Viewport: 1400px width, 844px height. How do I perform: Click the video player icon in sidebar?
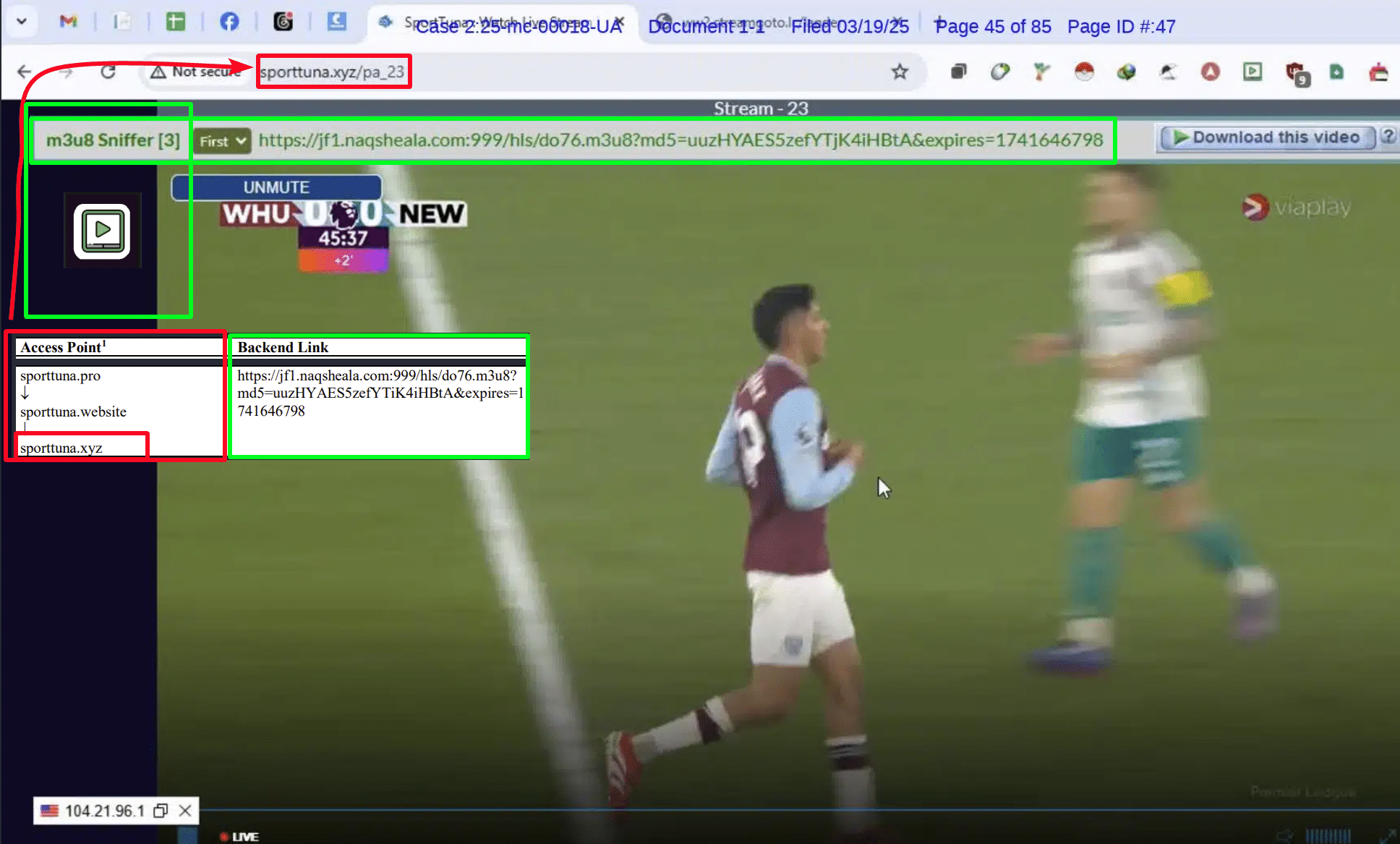pyautogui.click(x=102, y=231)
